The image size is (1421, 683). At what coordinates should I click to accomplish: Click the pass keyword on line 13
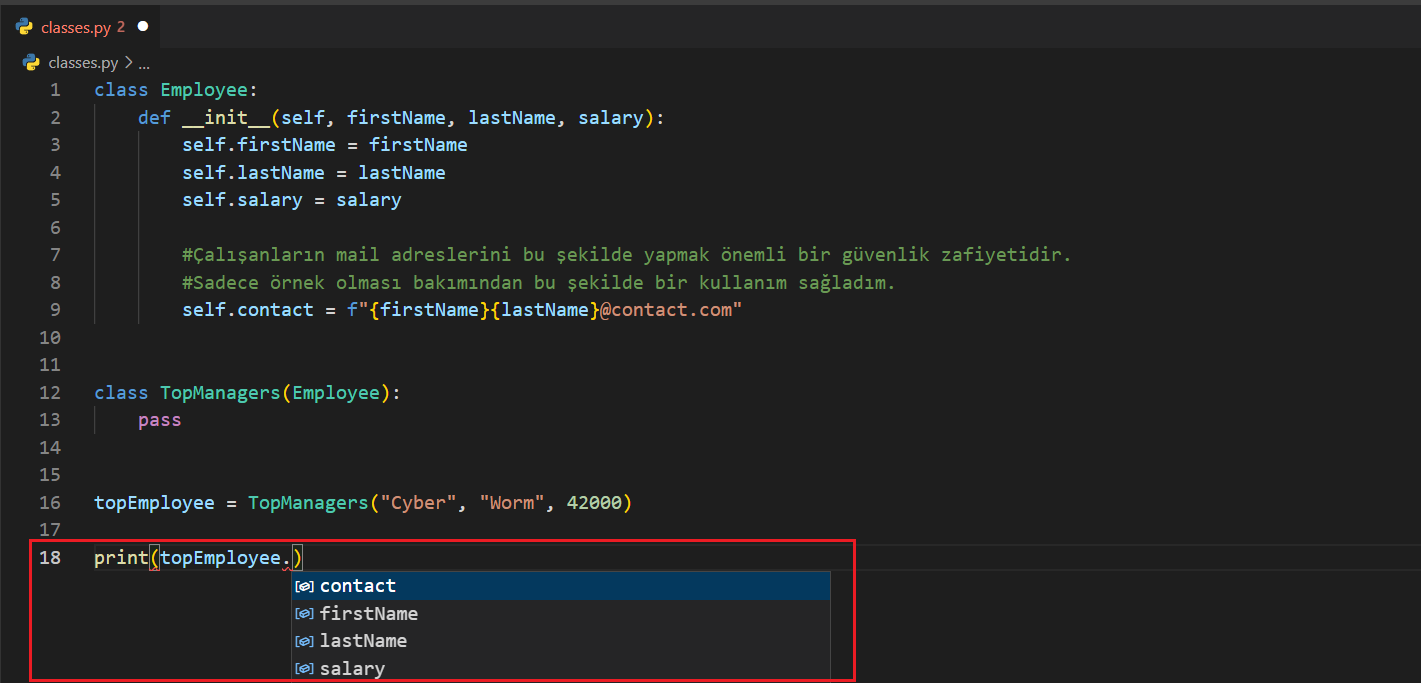tap(160, 420)
